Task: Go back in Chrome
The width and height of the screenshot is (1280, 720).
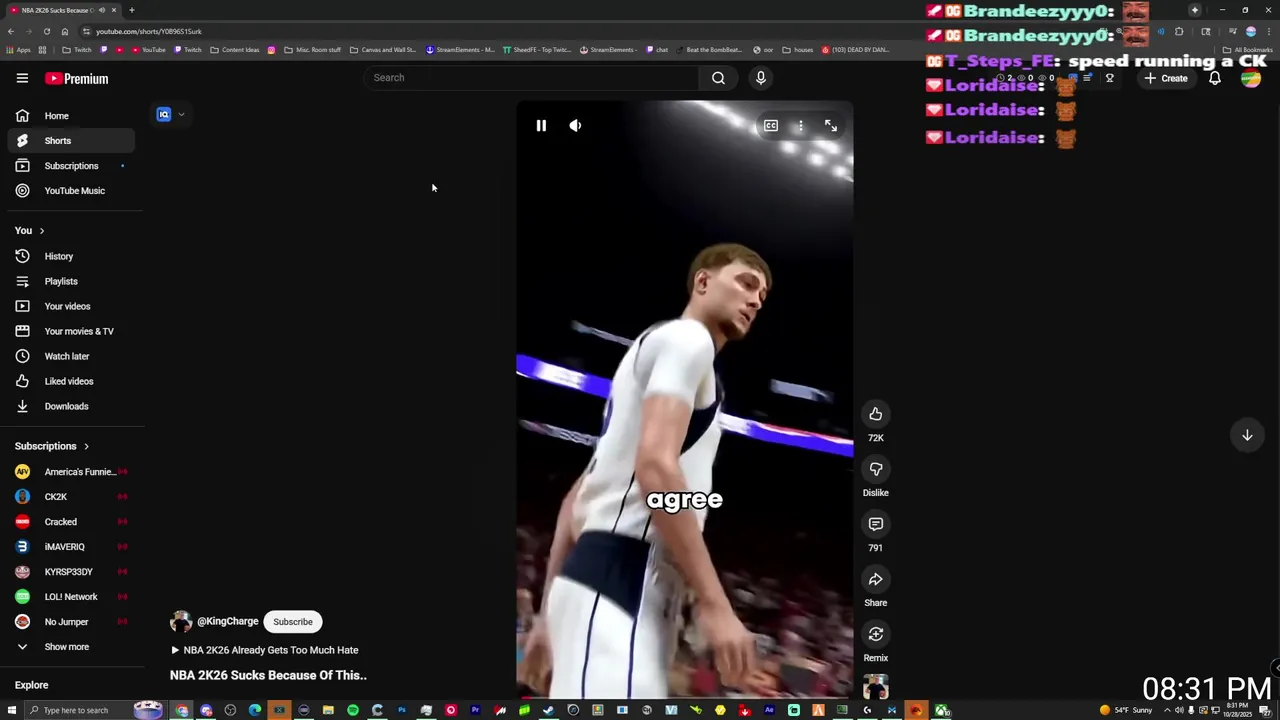Action: 11,31
